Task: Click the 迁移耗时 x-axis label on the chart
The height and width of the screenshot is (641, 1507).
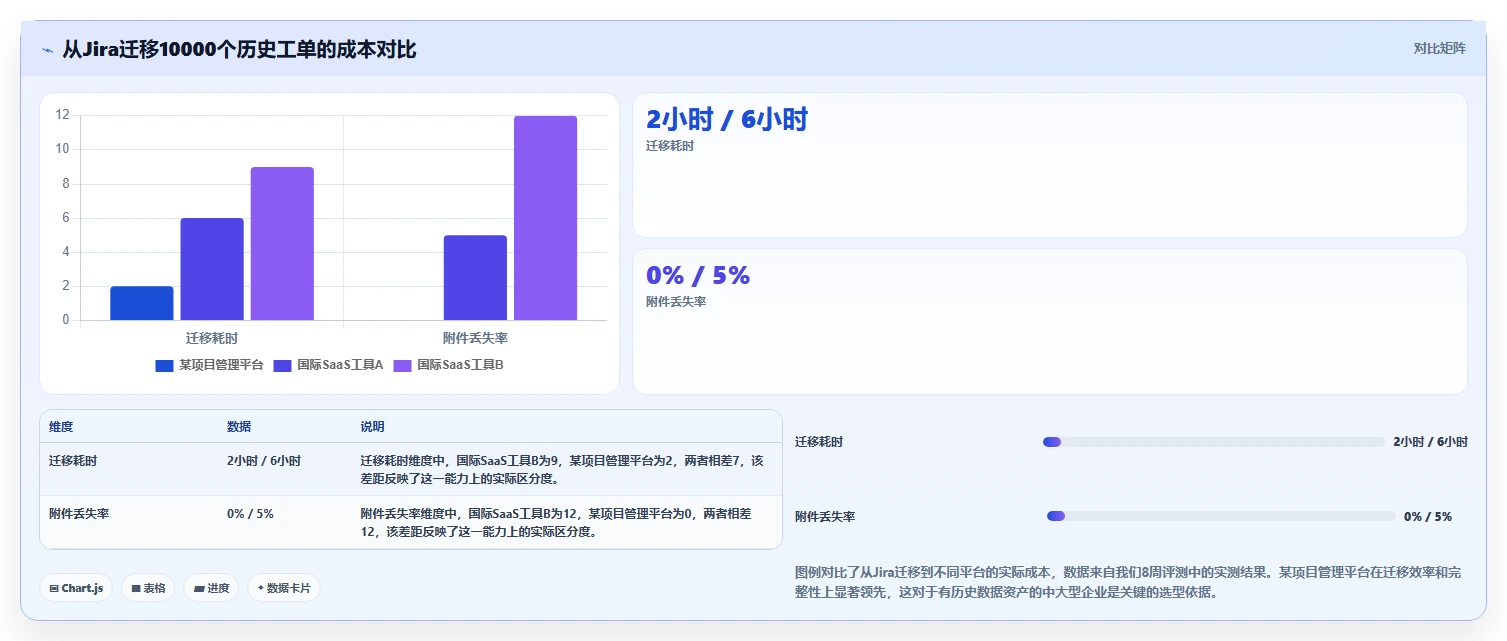Action: point(212,338)
